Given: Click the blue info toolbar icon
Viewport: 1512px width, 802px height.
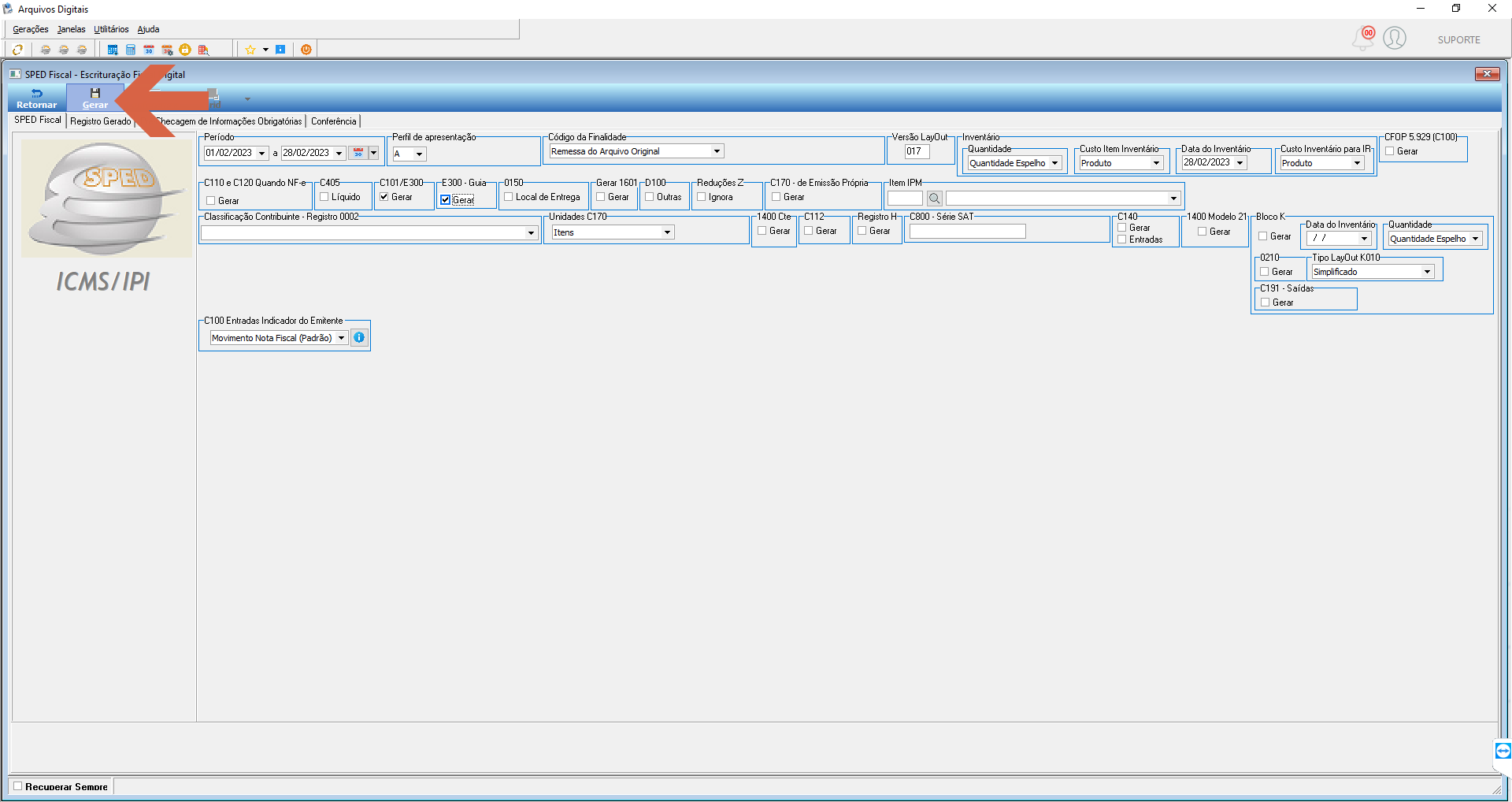Looking at the screenshot, I should tap(280, 50).
